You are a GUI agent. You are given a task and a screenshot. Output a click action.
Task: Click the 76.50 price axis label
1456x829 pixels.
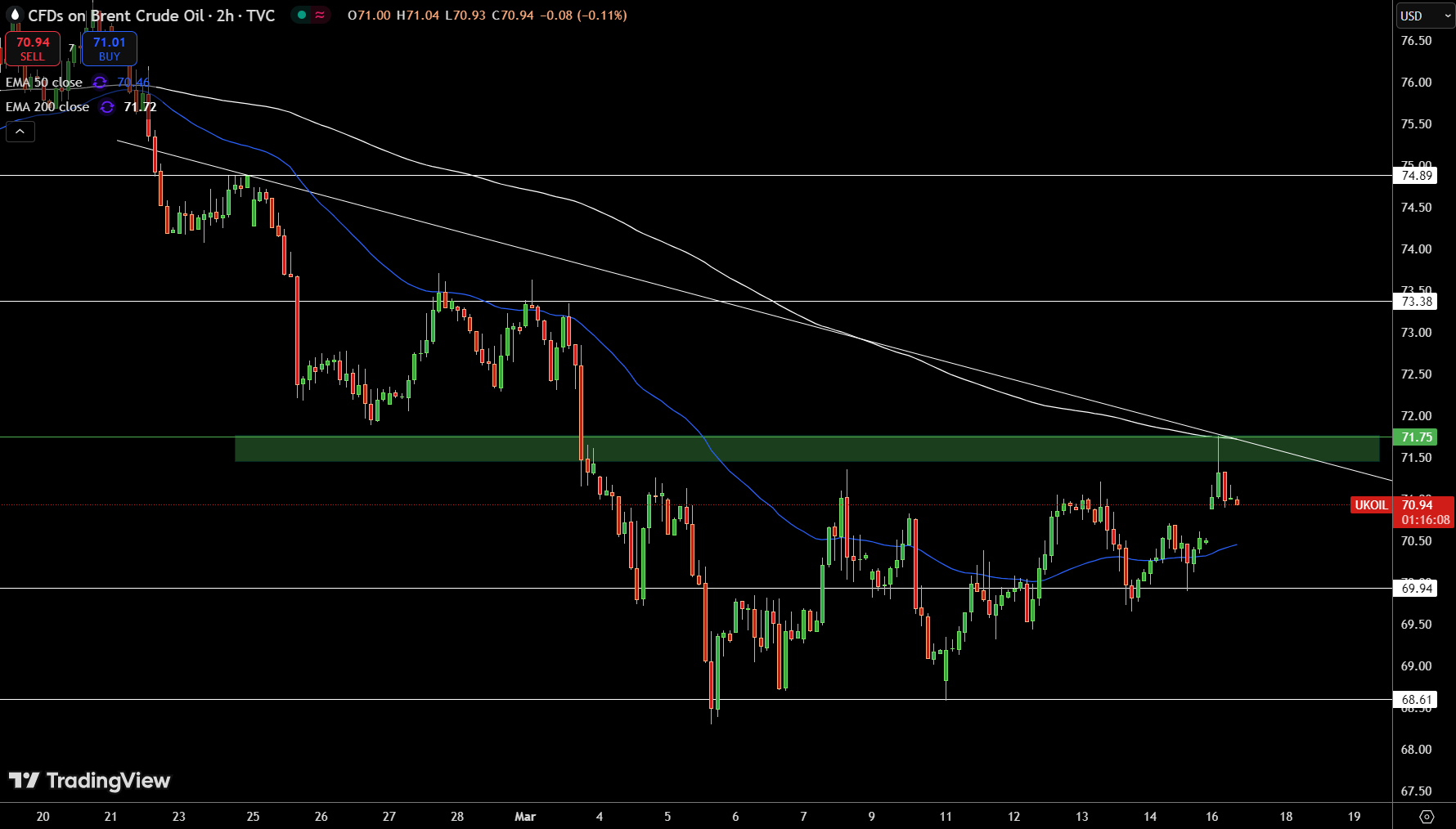[x=1416, y=41]
